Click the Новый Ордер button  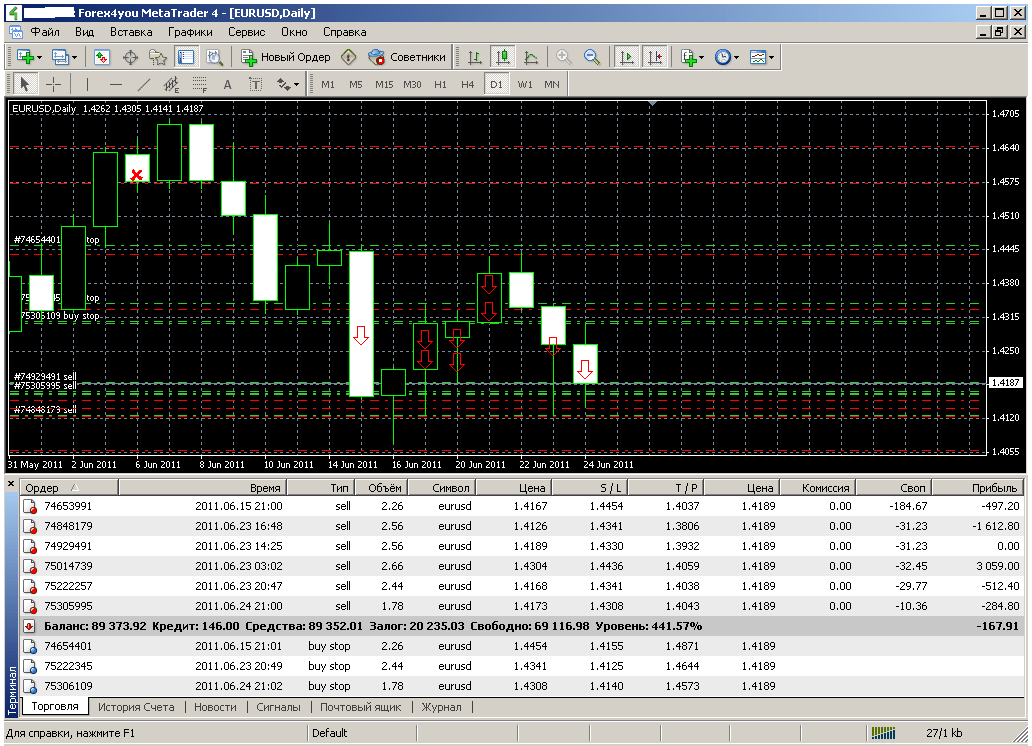tap(285, 57)
